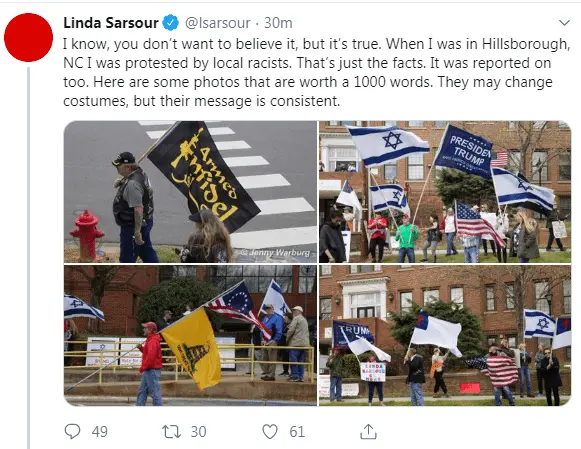This screenshot has width=581, height=449.
Task: Click the vertical thread connector line
Action: coord(29,258)
